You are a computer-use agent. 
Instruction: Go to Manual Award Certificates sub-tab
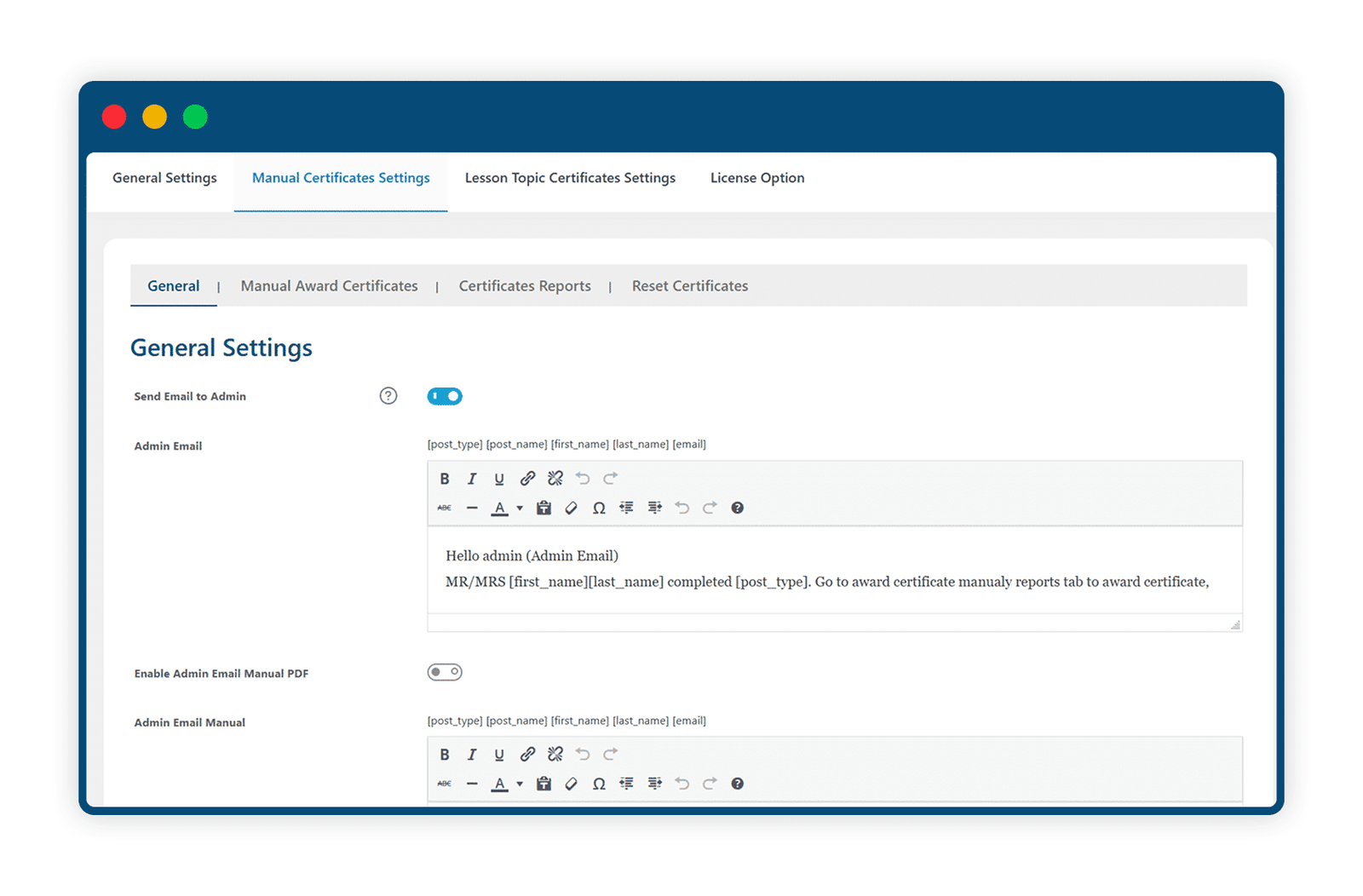point(329,286)
